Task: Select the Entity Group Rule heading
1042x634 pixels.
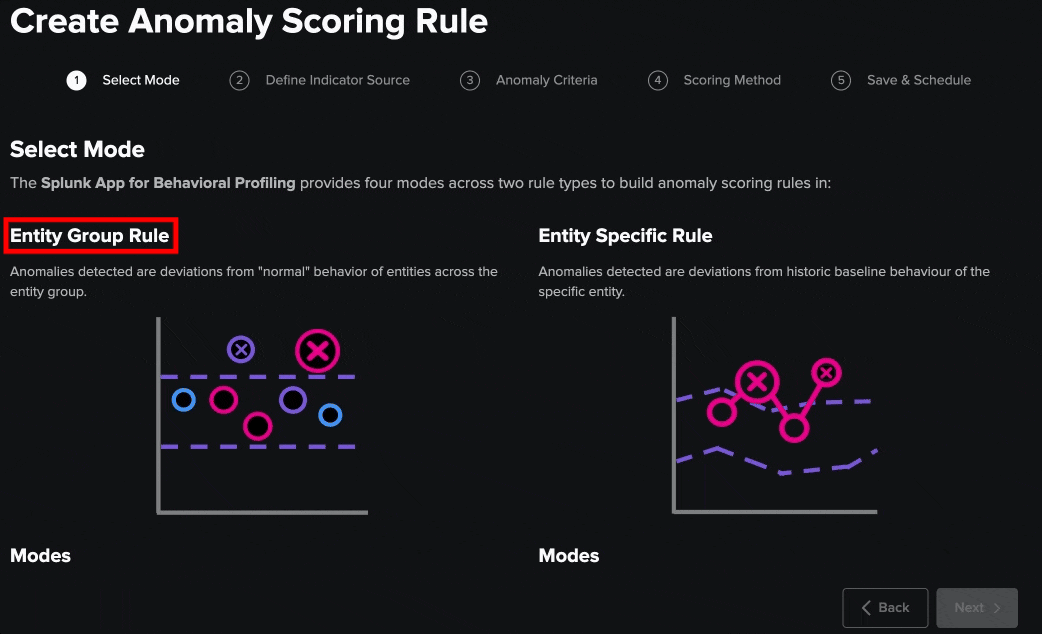Action: (90, 236)
